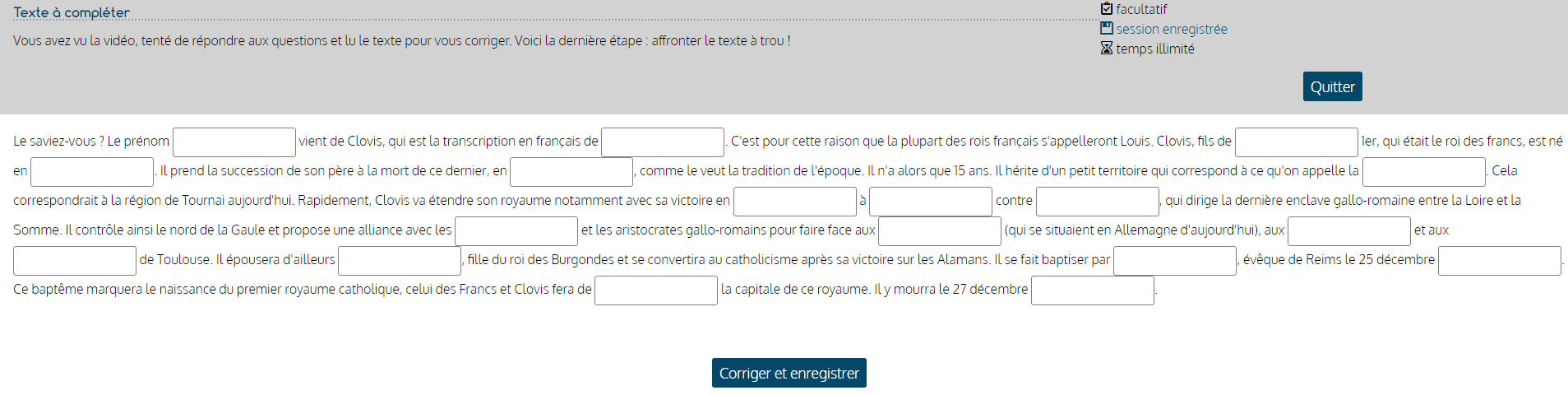Click the blank after "sa victoire en"
This screenshot has height=395, width=1568.
pos(795,202)
